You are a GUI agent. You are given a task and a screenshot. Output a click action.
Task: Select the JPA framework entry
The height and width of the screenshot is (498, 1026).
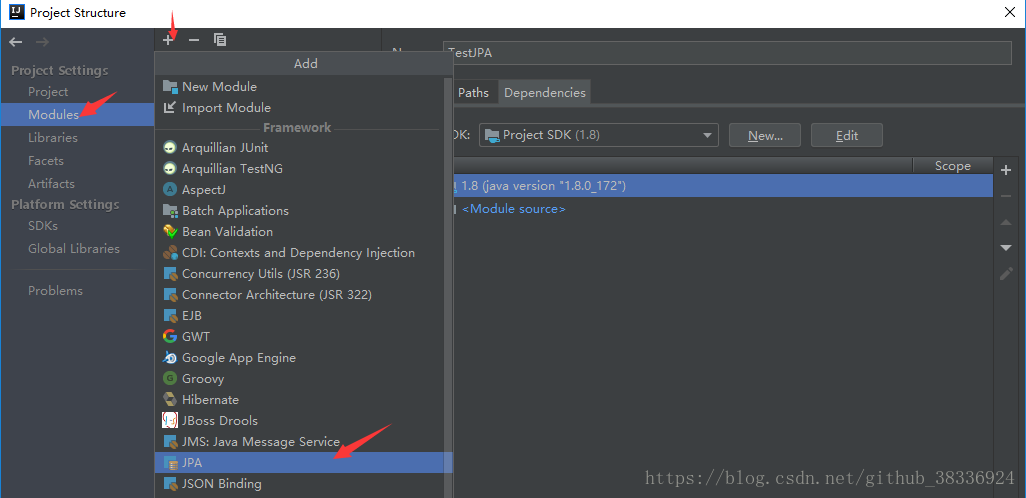(x=303, y=463)
